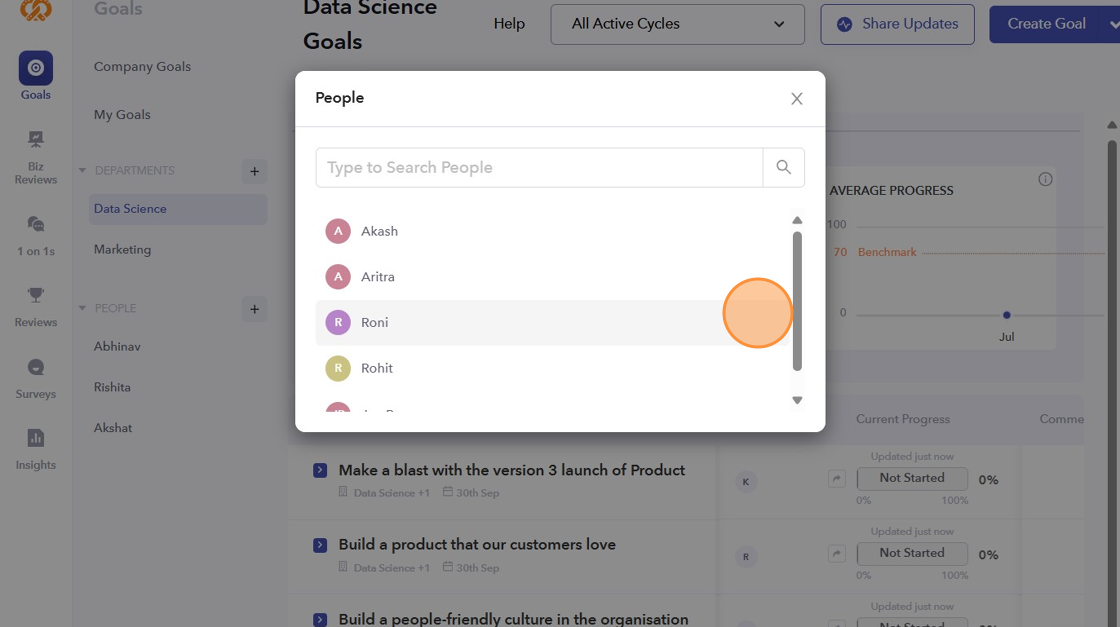Open the All Active Cycles dropdown

click(x=677, y=24)
